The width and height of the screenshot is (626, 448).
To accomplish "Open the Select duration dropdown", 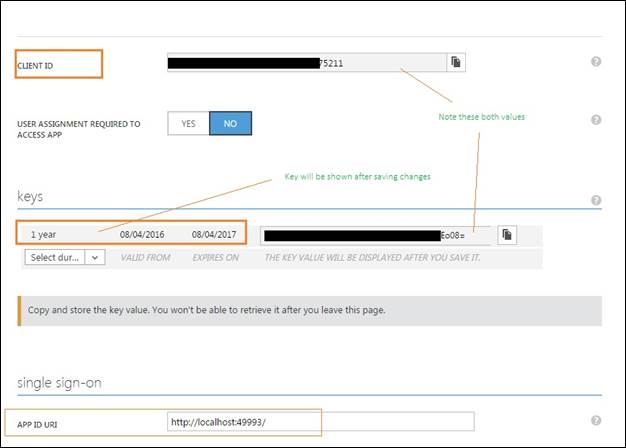I will point(65,258).
